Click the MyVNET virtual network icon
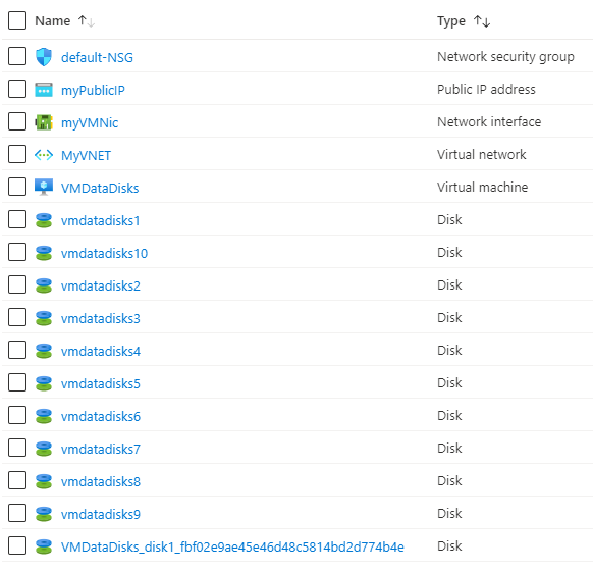Screen dimensions: 593x573 [44, 155]
